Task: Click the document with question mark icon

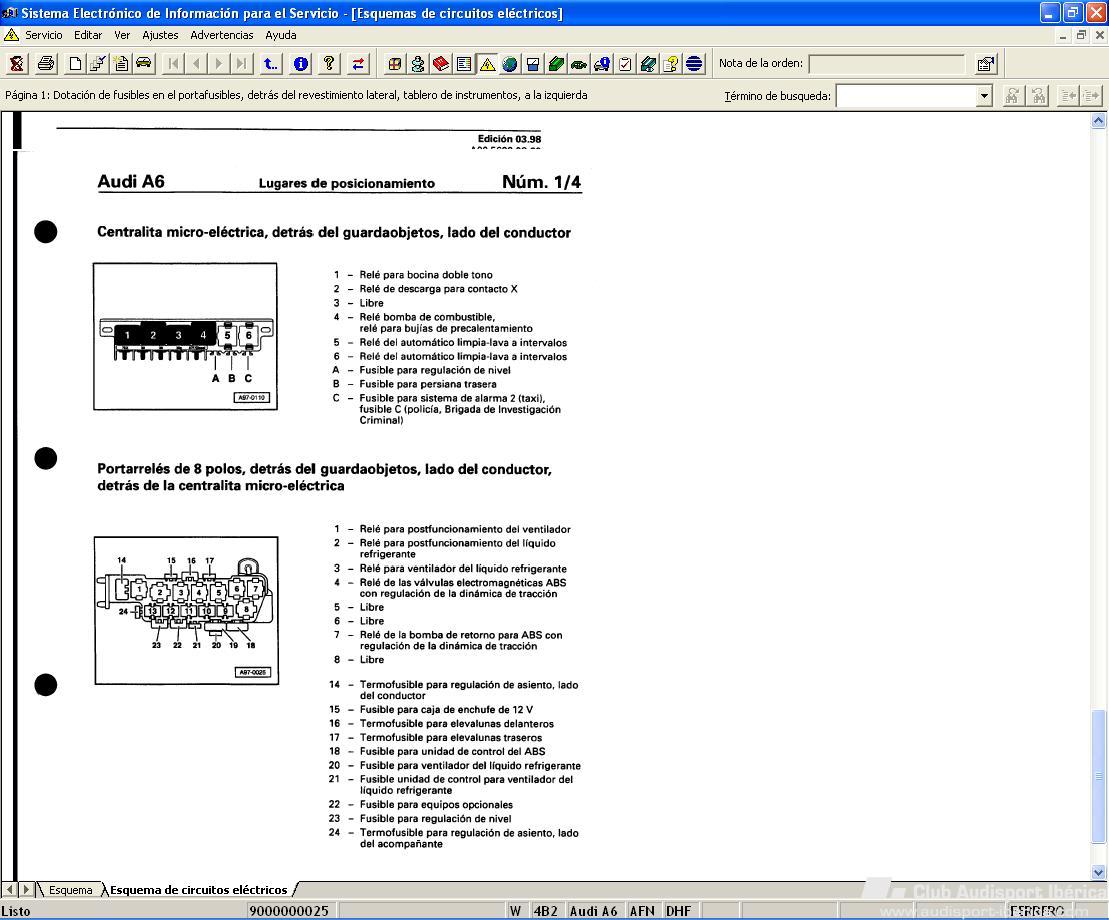Action: tap(671, 64)
